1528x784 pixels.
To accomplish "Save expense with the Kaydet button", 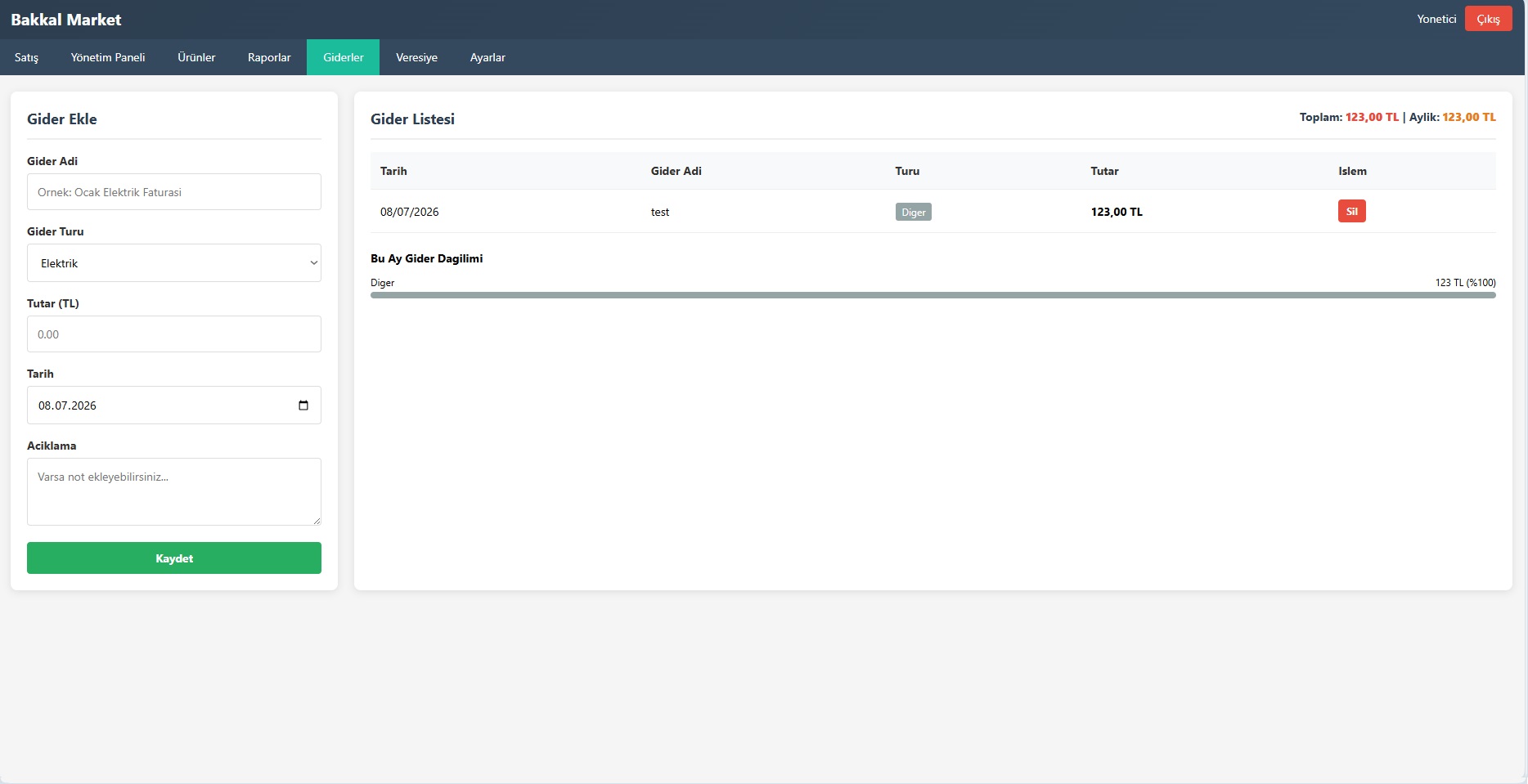I will point(174,558).
